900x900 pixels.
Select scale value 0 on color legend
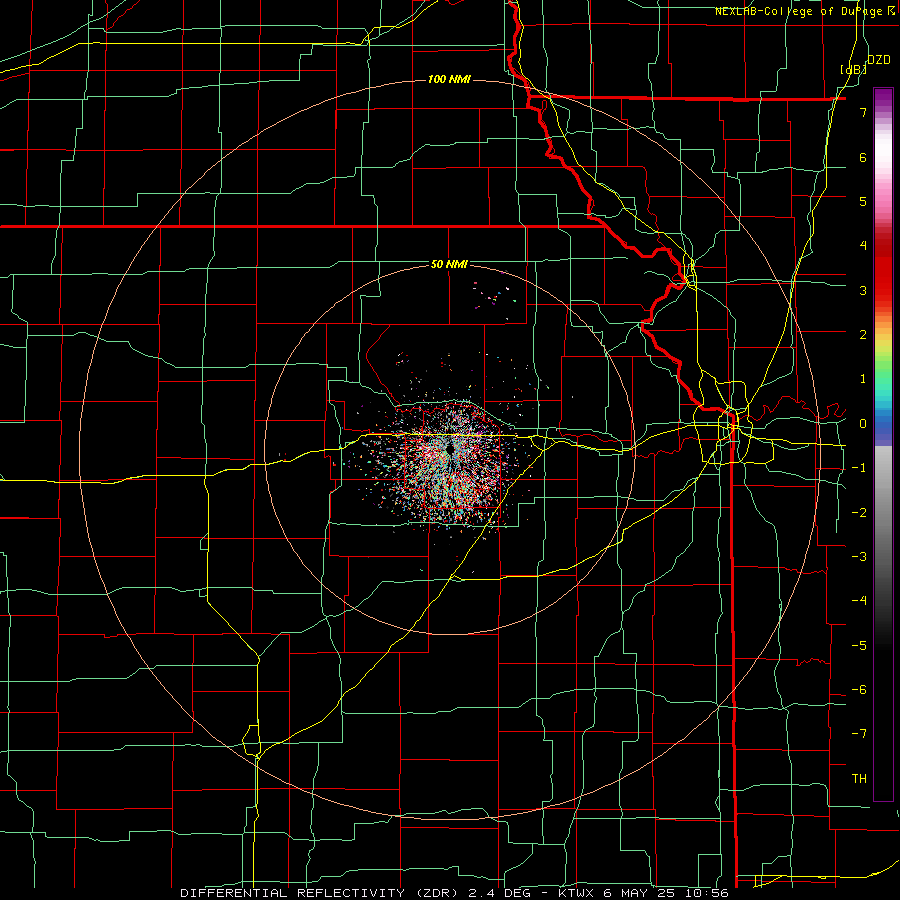coord(863,424)
